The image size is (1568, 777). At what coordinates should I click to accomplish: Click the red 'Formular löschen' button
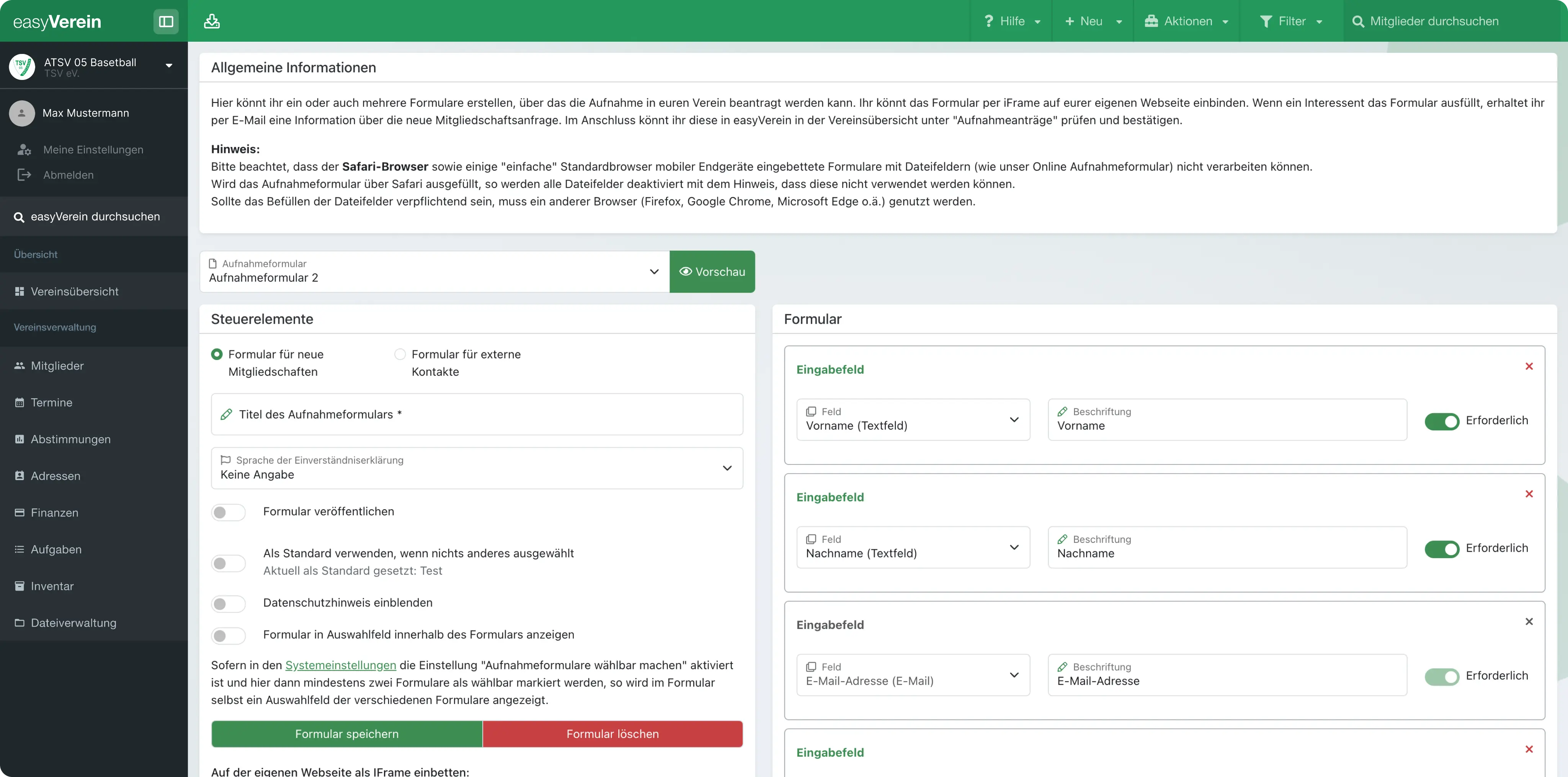pos(612,734)
